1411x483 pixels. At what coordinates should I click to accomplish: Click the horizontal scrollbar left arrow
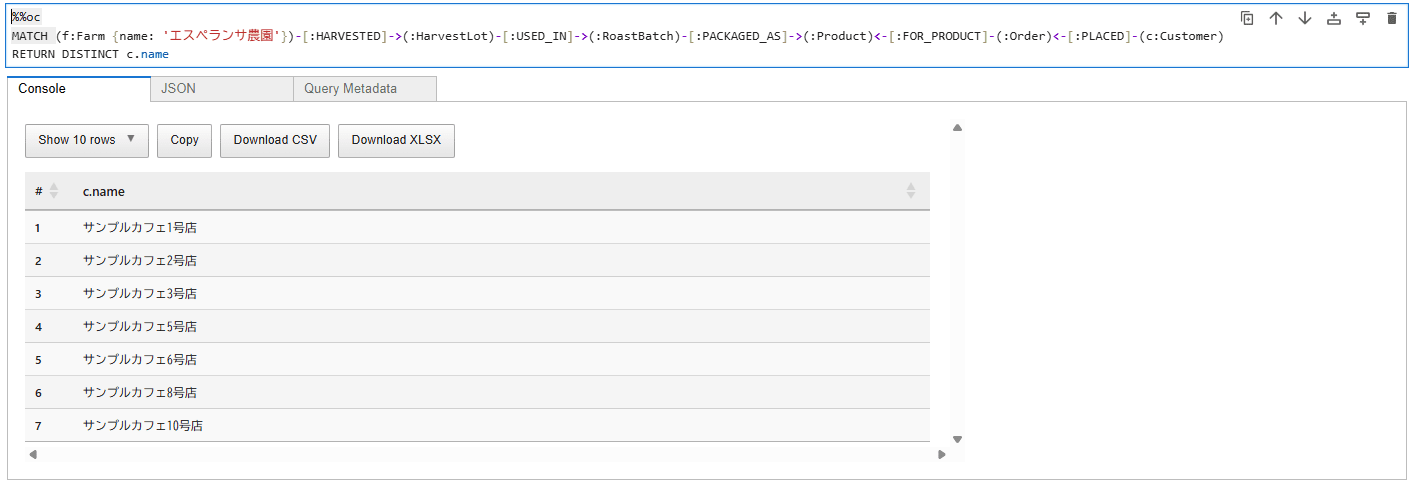[33, 455]
